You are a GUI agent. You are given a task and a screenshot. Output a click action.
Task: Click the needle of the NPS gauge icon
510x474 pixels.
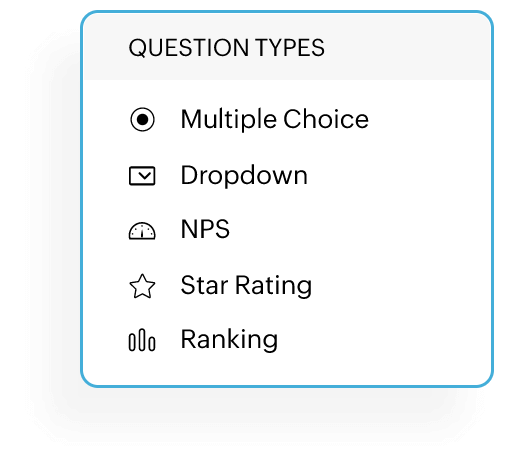click(x=142, y=231)
